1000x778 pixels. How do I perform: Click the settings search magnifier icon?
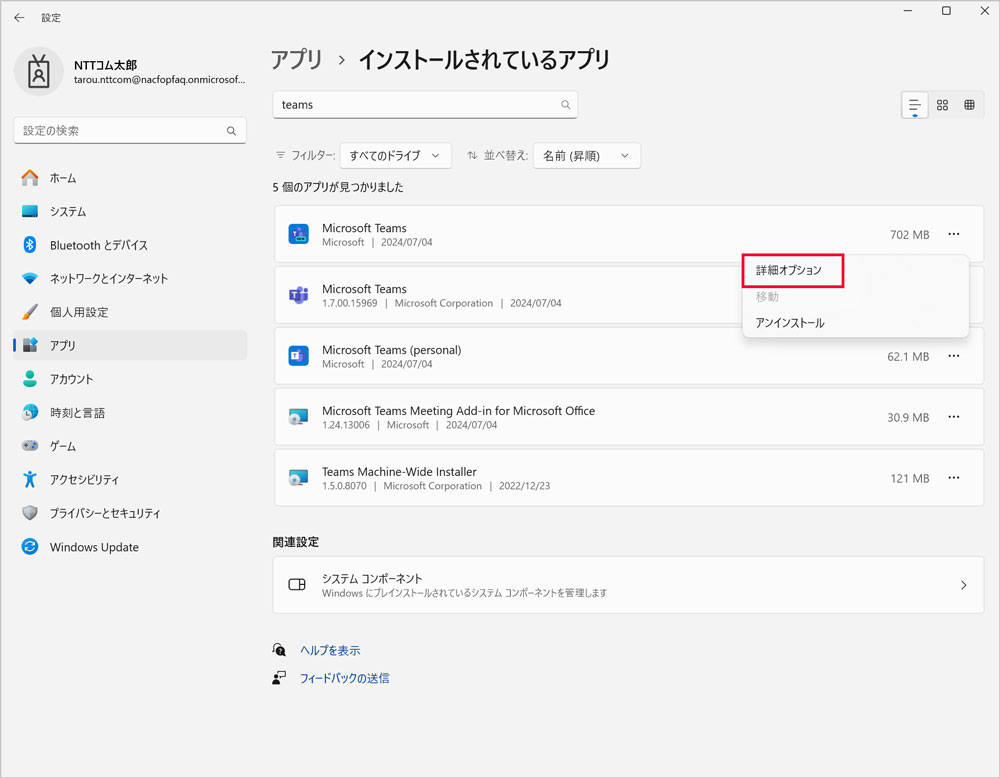(x=232, y=131)
